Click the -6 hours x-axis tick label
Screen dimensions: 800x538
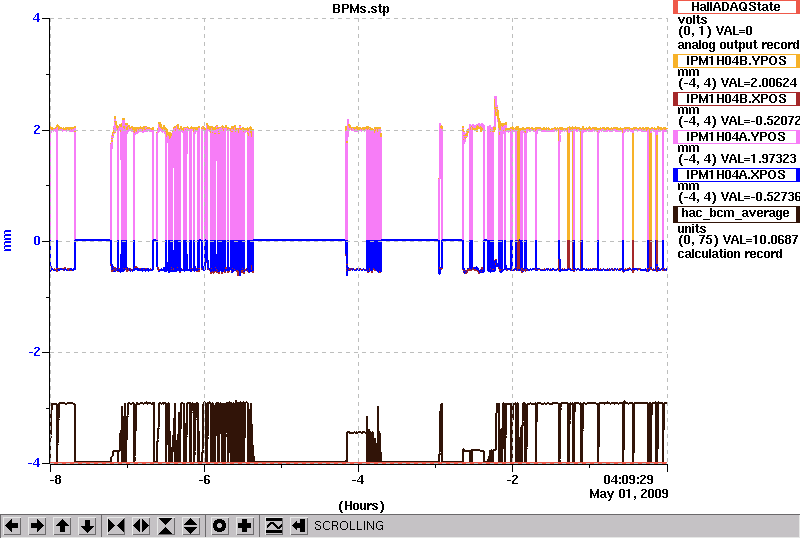tap(204, 480)
